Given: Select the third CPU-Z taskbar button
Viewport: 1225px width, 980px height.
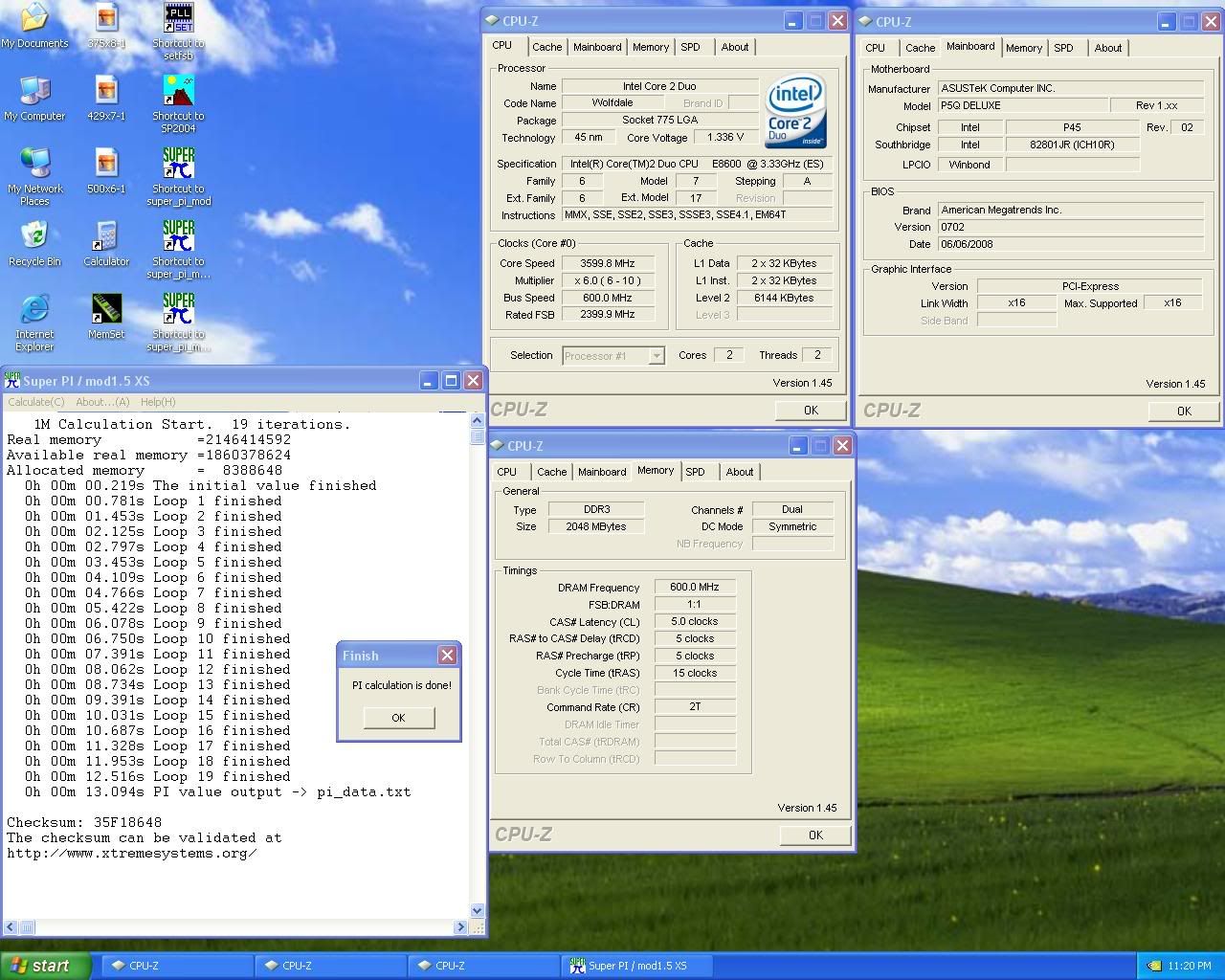Looking at the screenshot, I should click(x=484, y=966).
